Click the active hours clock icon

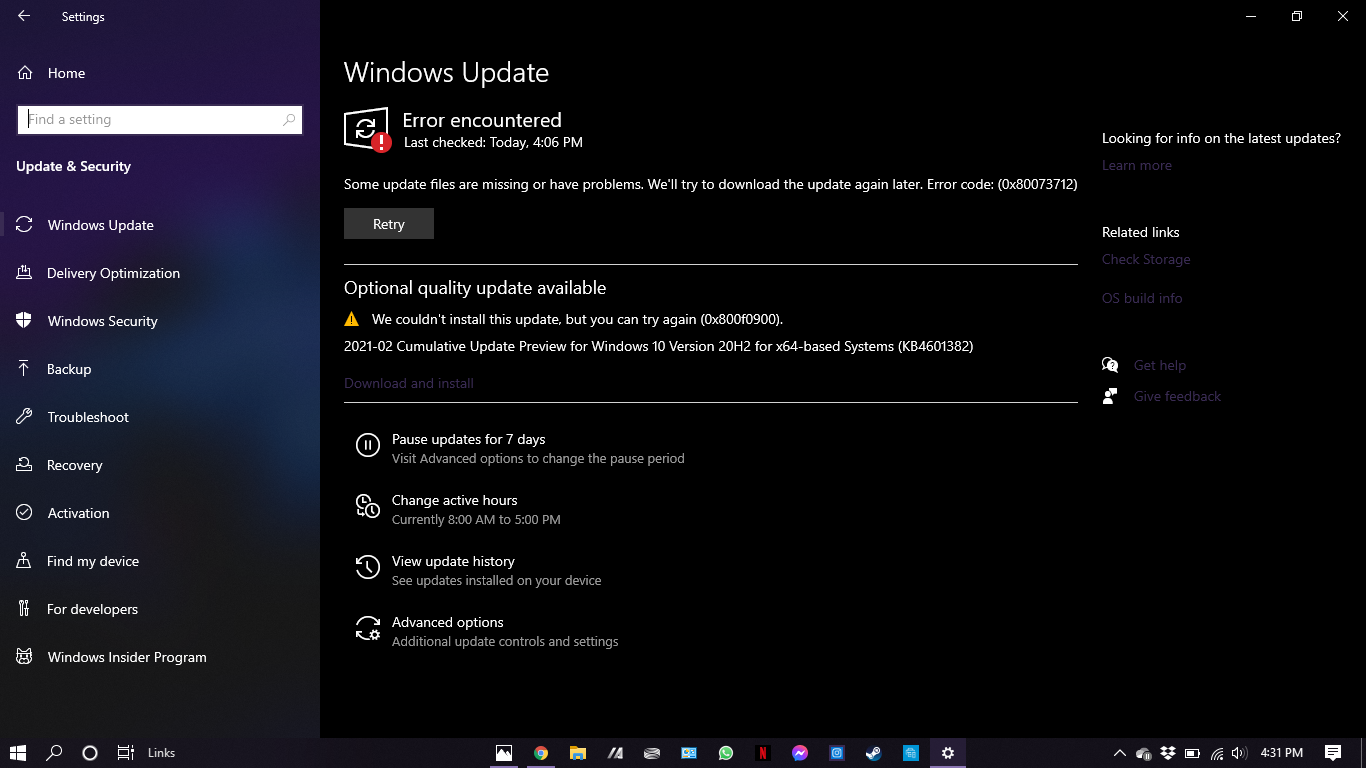pyautogui.click(x=368, y=507)
